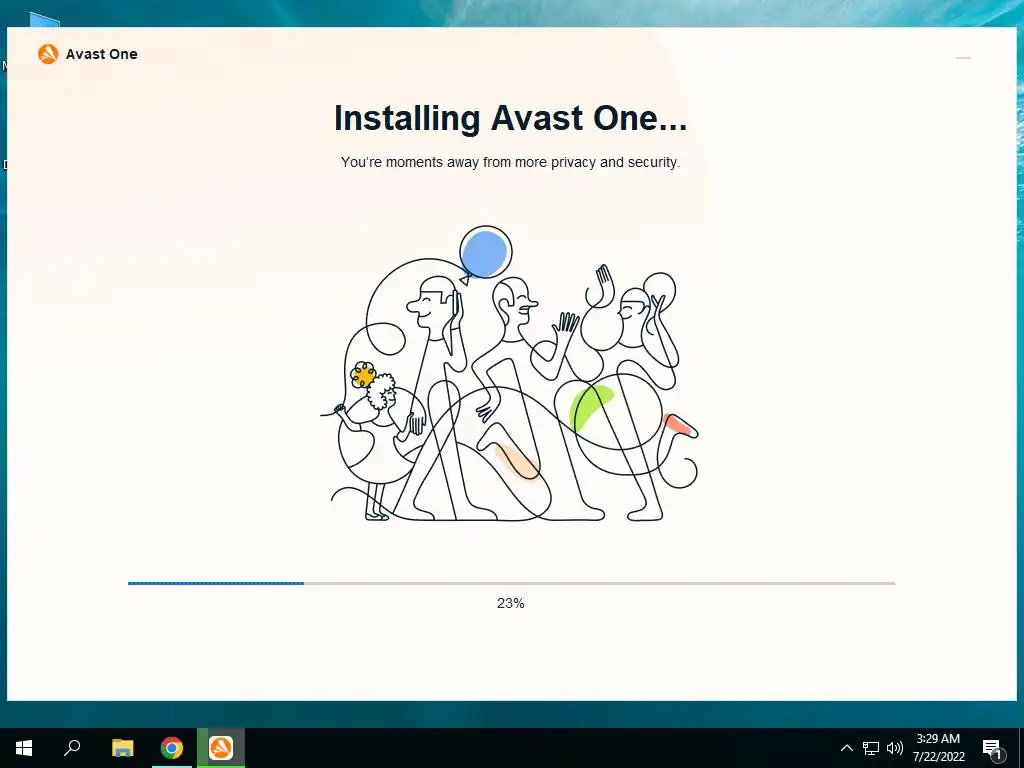The width and height of the screenshot is (1024, 768).
Task: Click the Avast One logo icon
Action: coord(48,54)
